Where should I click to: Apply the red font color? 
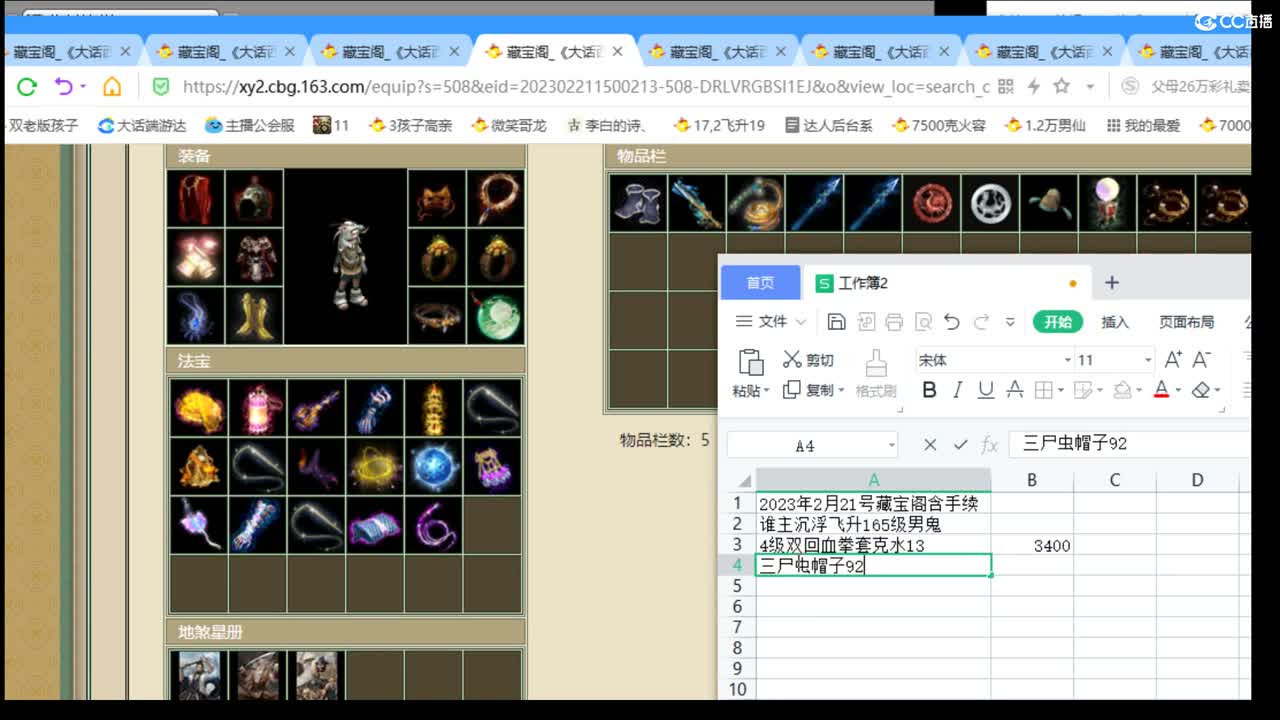(1161, 390)
